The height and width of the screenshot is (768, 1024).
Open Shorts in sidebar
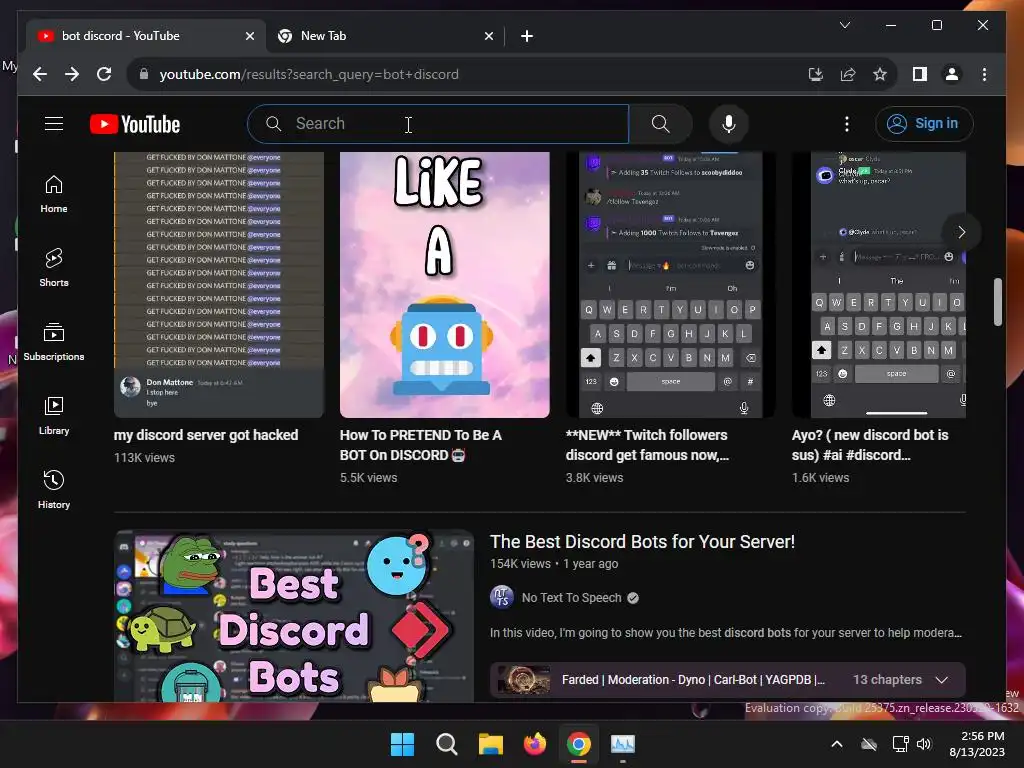54,268
